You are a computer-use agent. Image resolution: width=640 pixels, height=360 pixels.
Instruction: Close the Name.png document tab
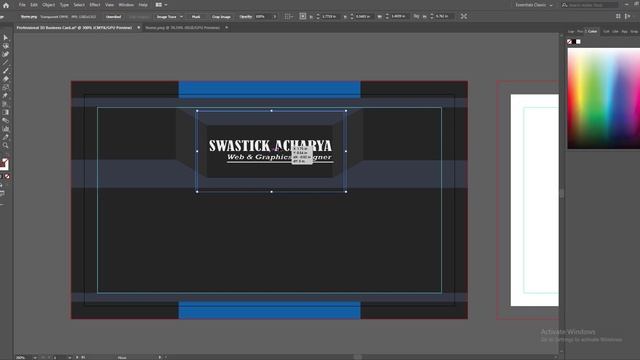[227, 28]
